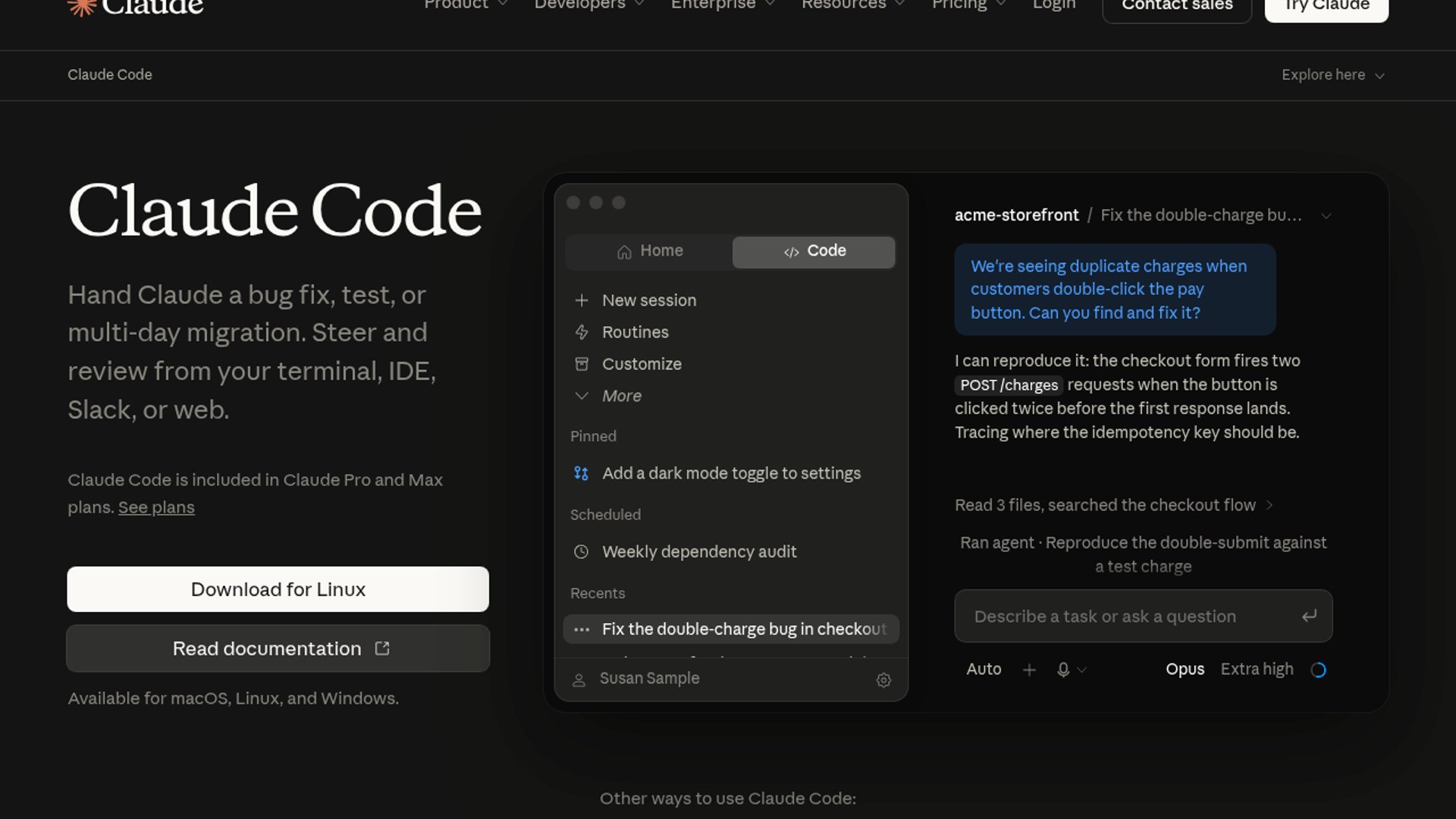
Task: Click the pull-request icon beside dark mode toggle
Action: click(582, 473)
